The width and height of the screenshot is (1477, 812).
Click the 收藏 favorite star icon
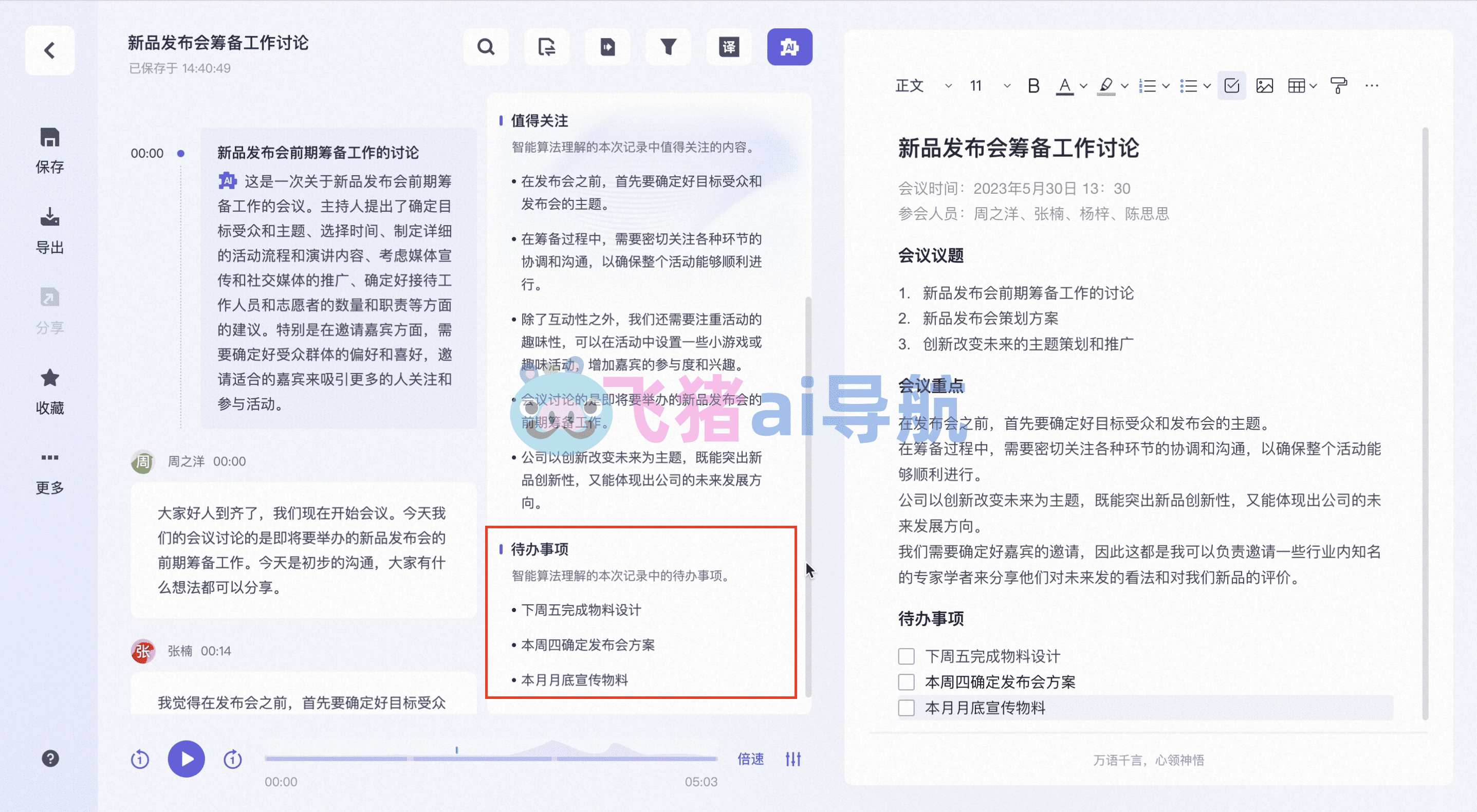50,378
